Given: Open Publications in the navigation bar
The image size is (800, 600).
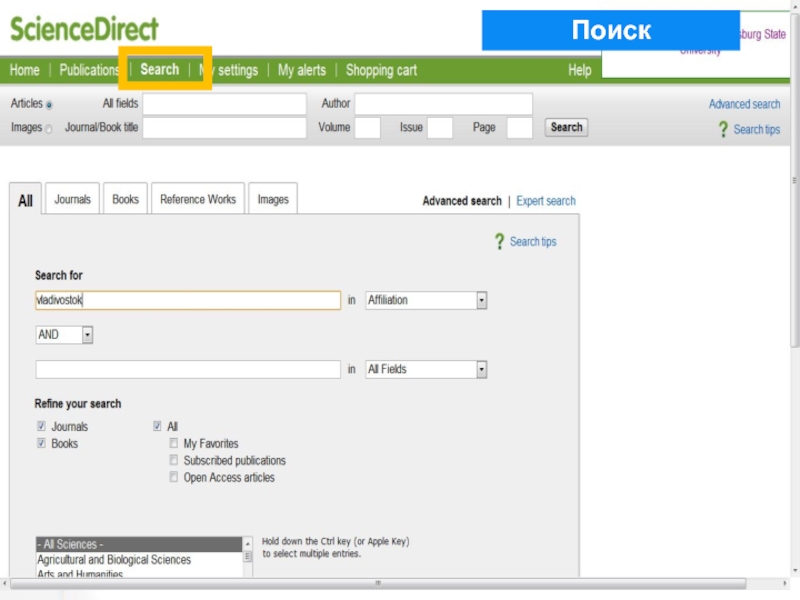Looking at the screenshot, I should pos(89,70).
